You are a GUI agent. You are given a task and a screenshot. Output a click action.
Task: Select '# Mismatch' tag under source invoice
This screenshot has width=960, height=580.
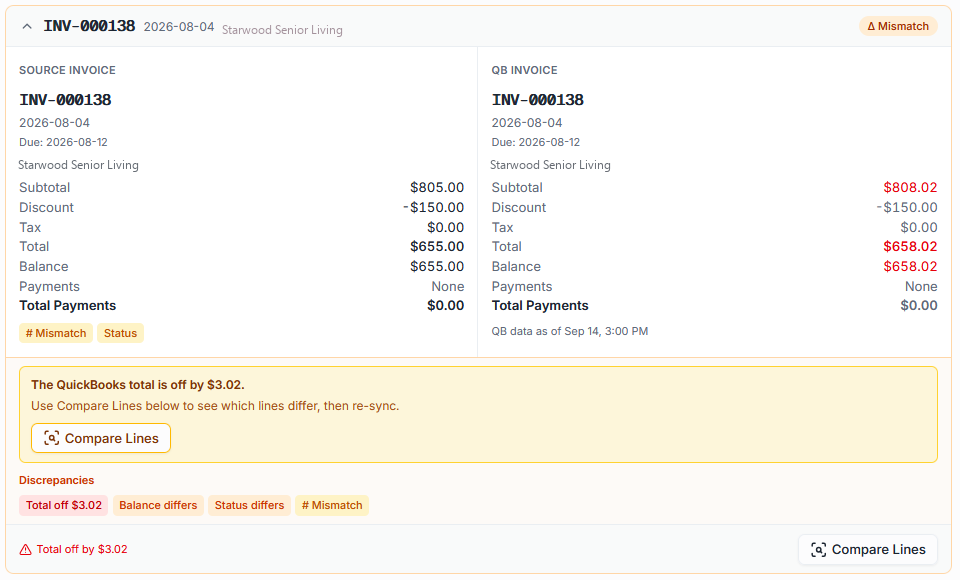pos(56,333)
